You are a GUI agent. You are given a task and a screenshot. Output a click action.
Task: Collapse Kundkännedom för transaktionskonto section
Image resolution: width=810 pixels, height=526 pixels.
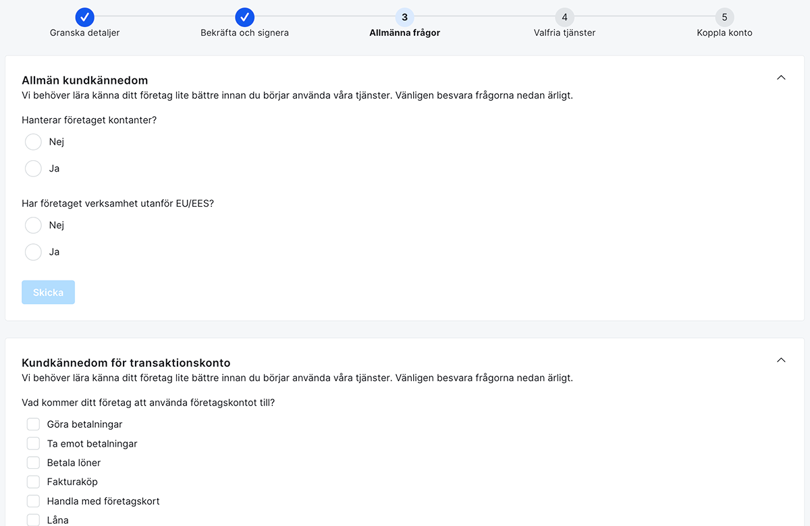pos(781,360)
